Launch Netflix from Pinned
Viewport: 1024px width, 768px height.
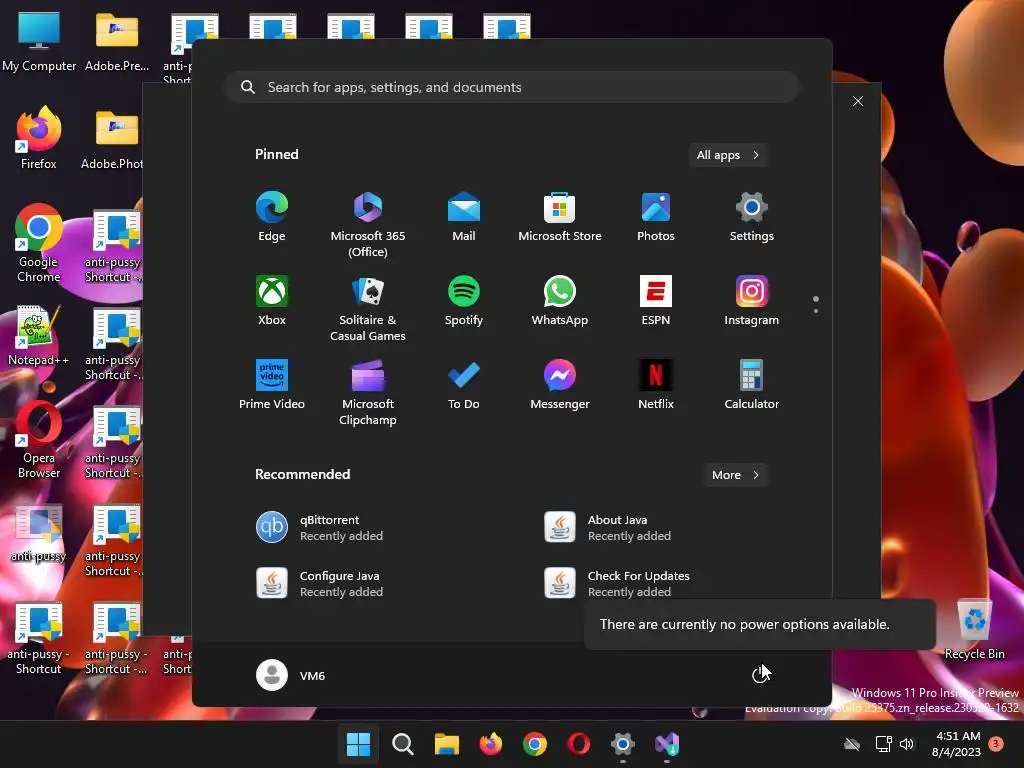pos(656,385)
